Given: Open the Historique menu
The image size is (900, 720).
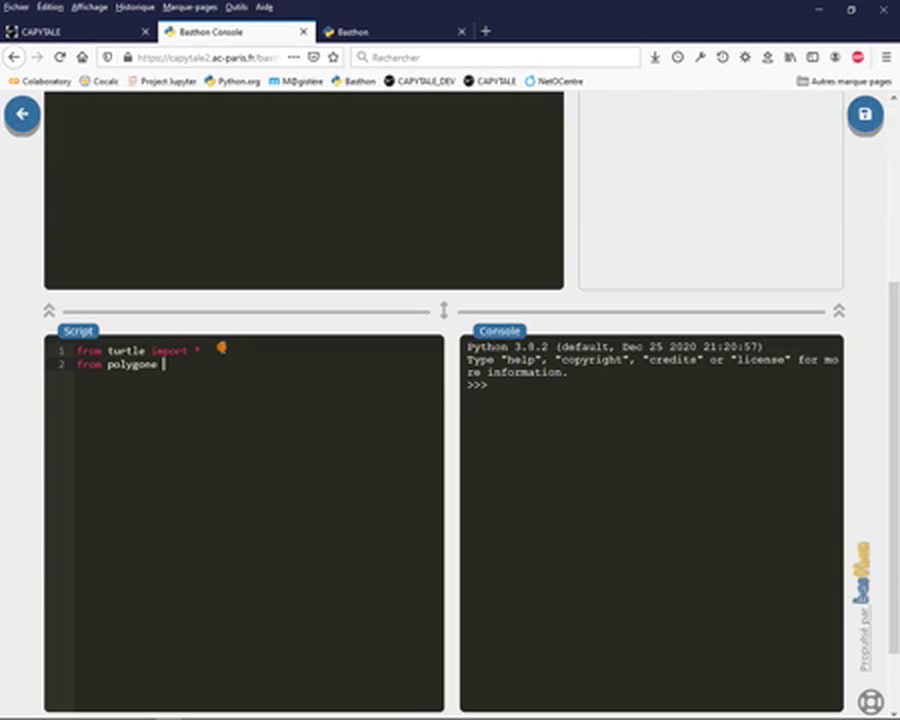Looking at the screenshot, I should [135, 7].
